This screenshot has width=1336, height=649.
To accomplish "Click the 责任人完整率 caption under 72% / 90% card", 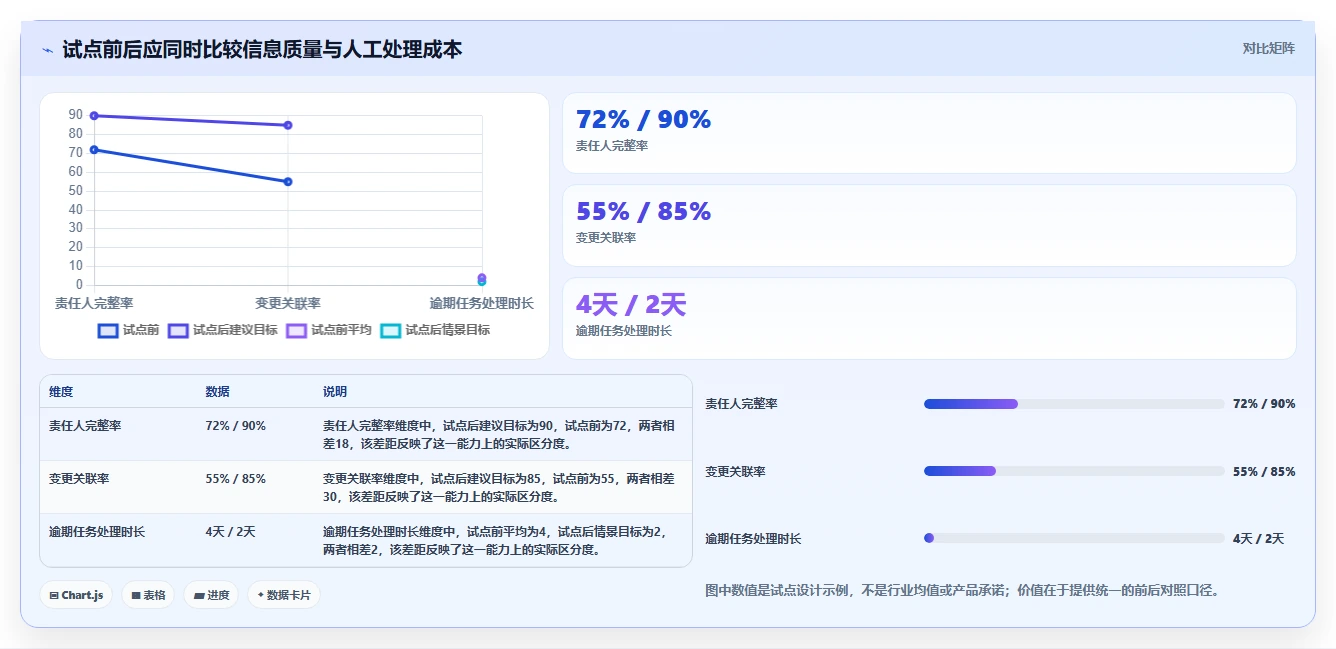I will click(612, 146).
